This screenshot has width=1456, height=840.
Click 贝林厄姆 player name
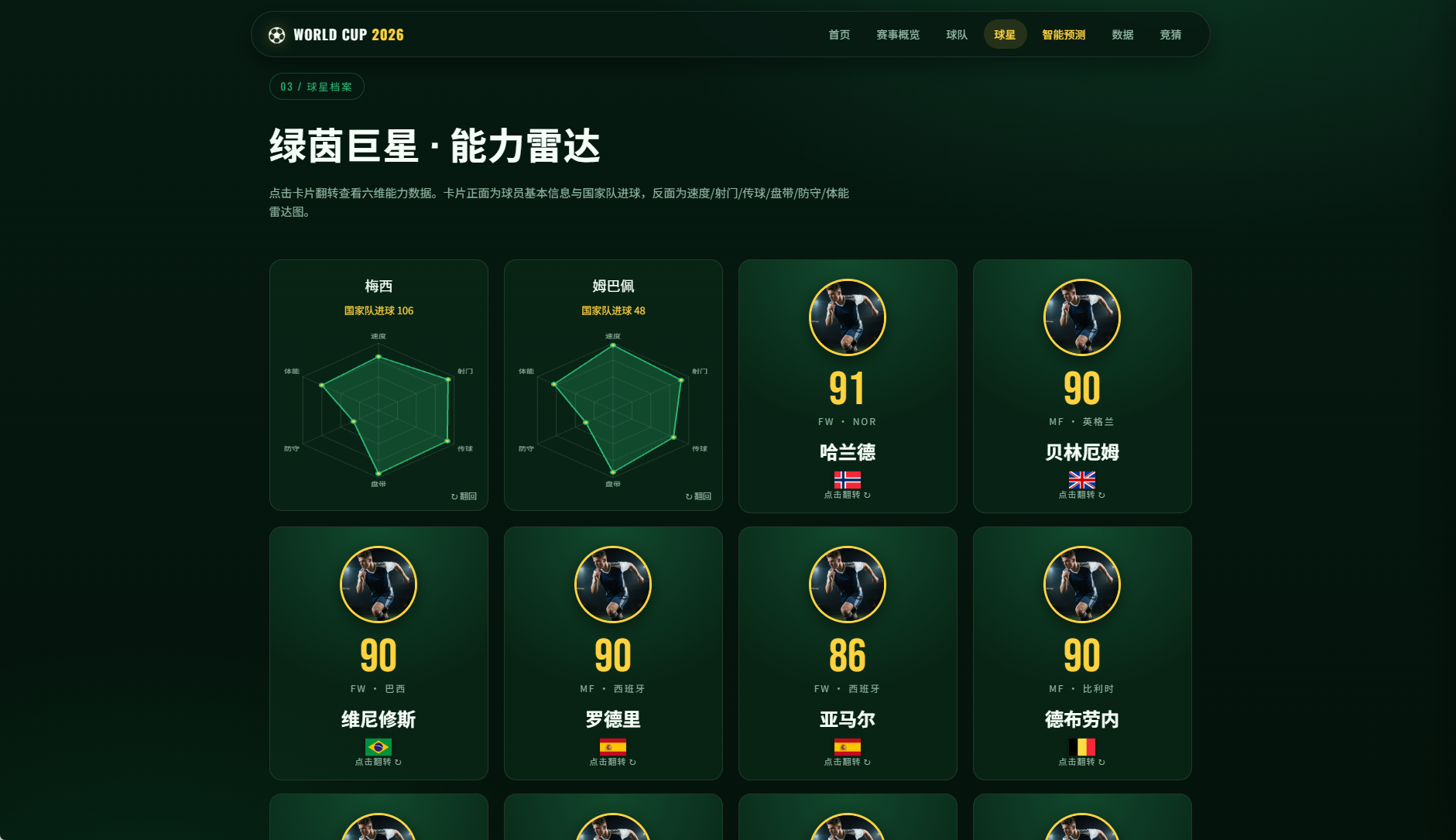point(1082,452)
